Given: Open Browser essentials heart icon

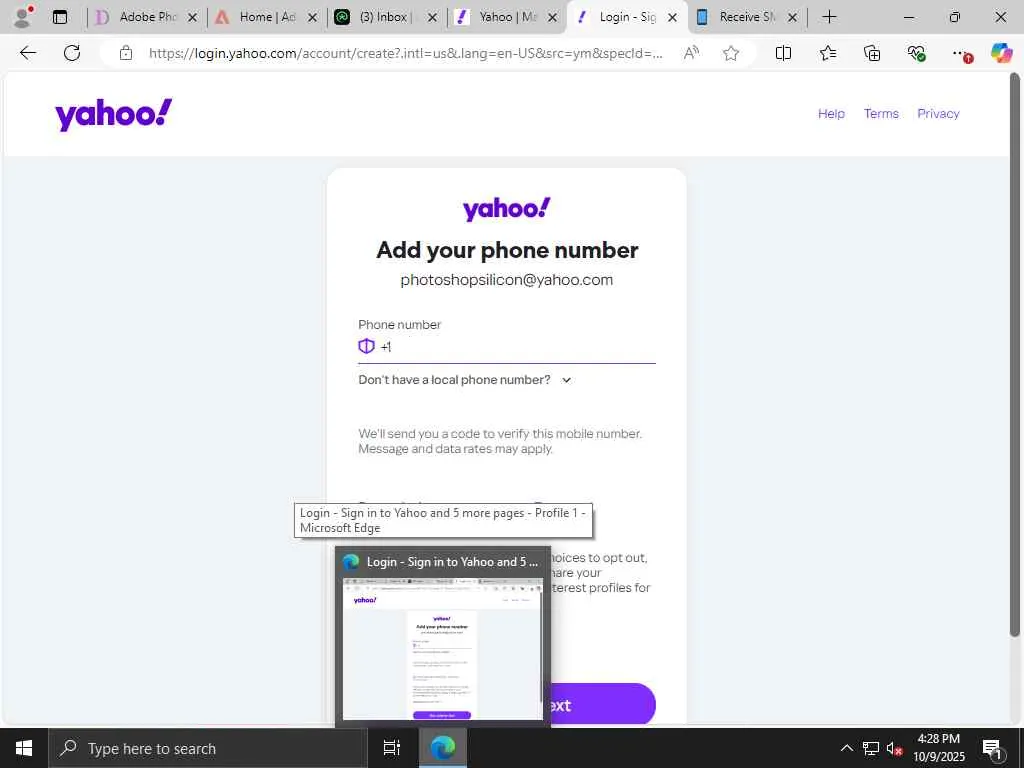Looking at the screenshot, I should [x=916, y=54].
